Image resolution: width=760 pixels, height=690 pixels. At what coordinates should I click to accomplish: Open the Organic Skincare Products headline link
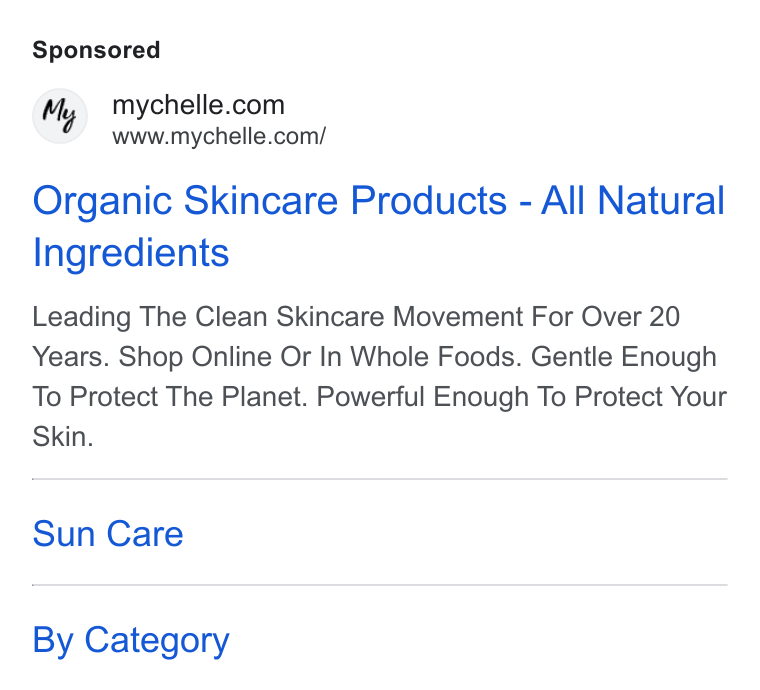point(379,226)
